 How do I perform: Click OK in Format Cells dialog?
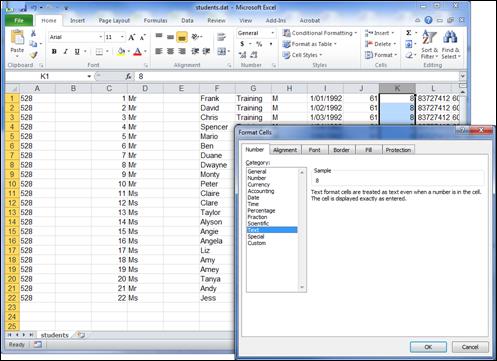pos(428,347)
